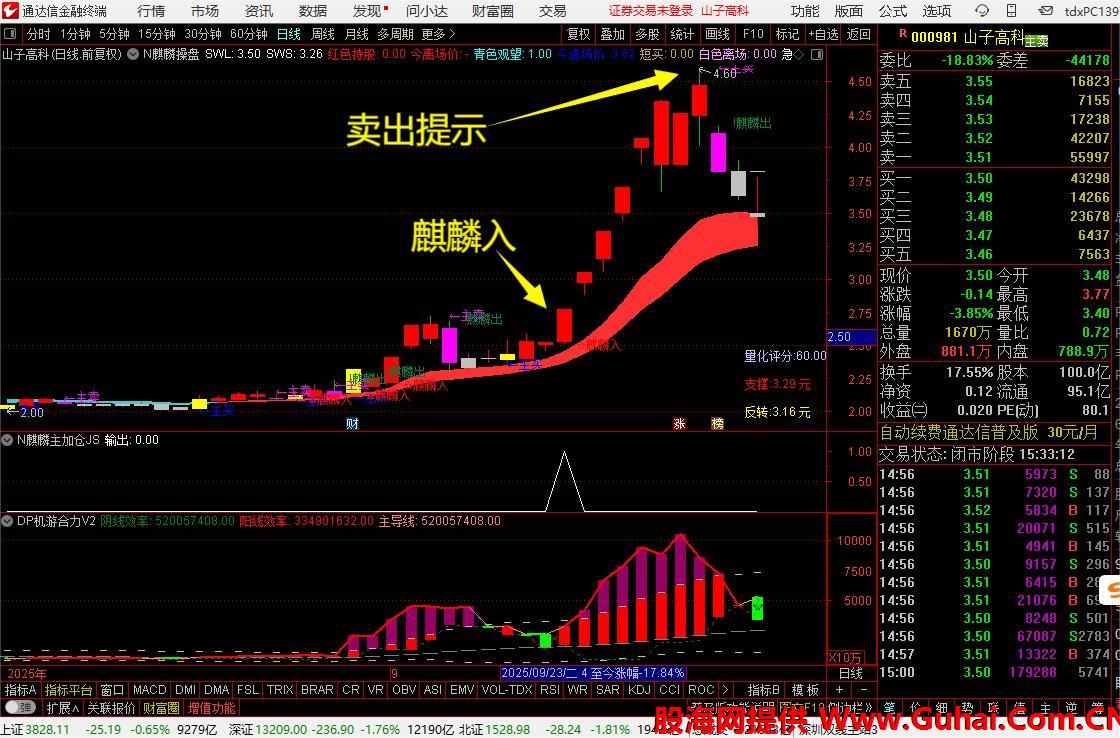Toggle the 弹 popup switch at bottom left
The width and height of the screenshot is (1120, 738).
(19, 708)
